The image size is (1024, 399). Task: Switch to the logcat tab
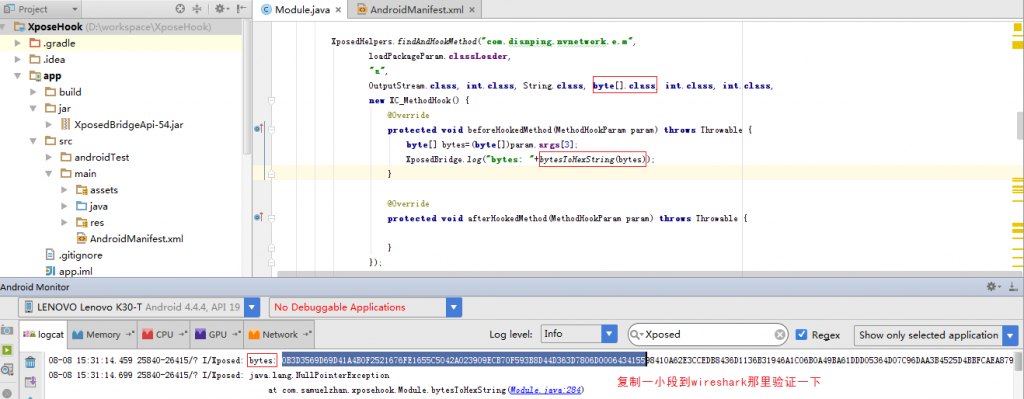44,334
